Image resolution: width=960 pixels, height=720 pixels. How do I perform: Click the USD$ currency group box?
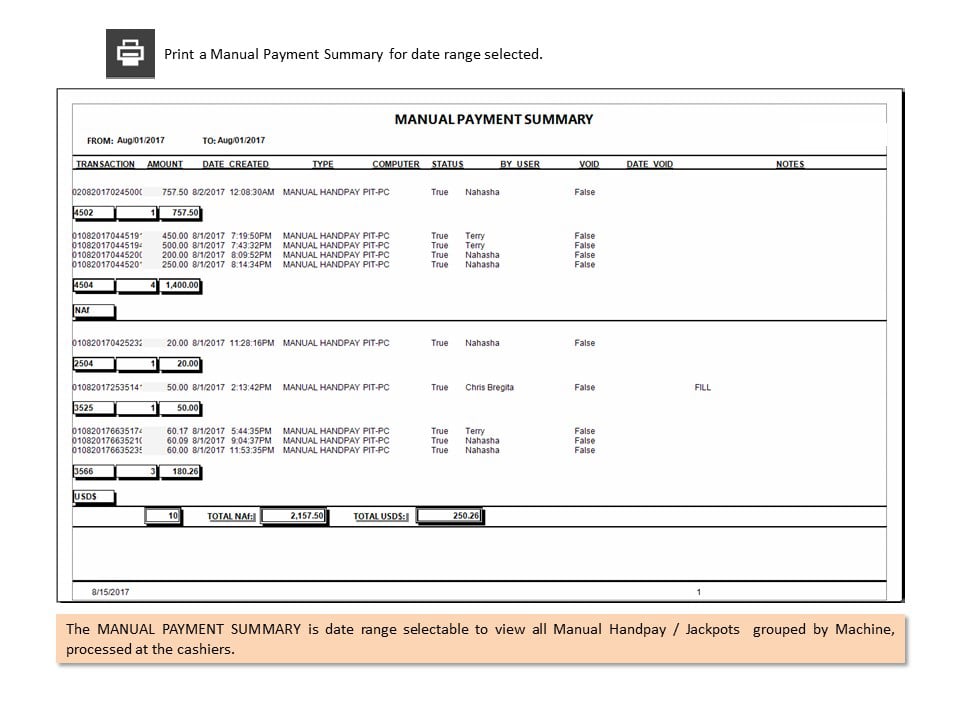(x=94, y=497)
